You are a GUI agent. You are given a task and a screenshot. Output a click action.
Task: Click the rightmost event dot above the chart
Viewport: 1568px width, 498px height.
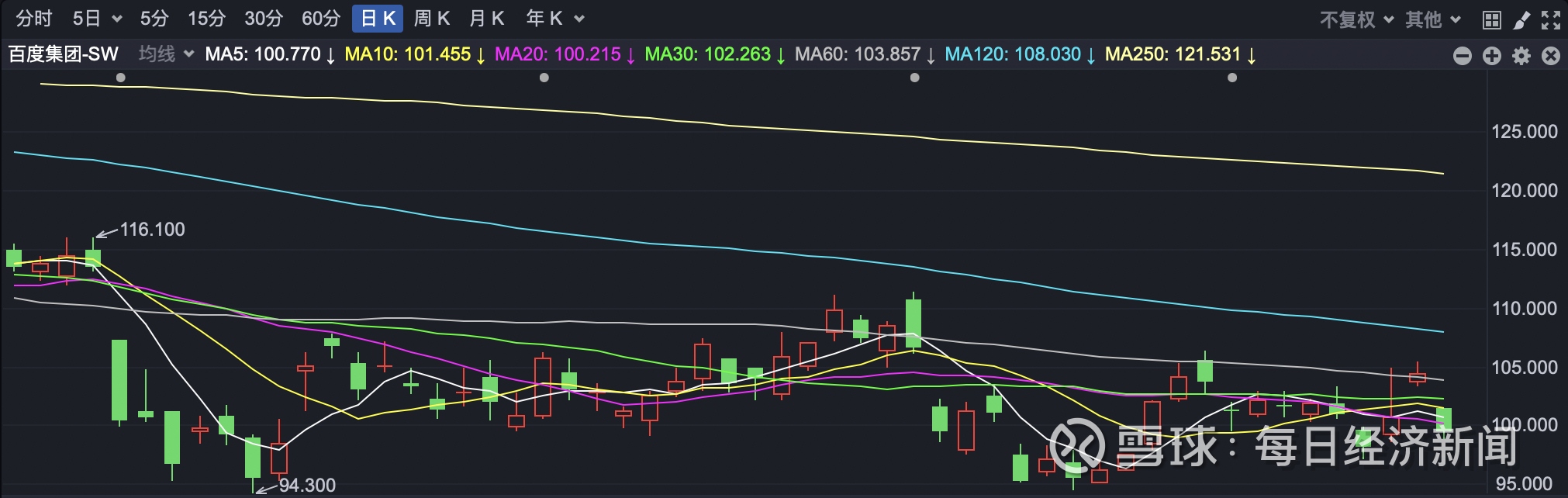[1232, 78]
